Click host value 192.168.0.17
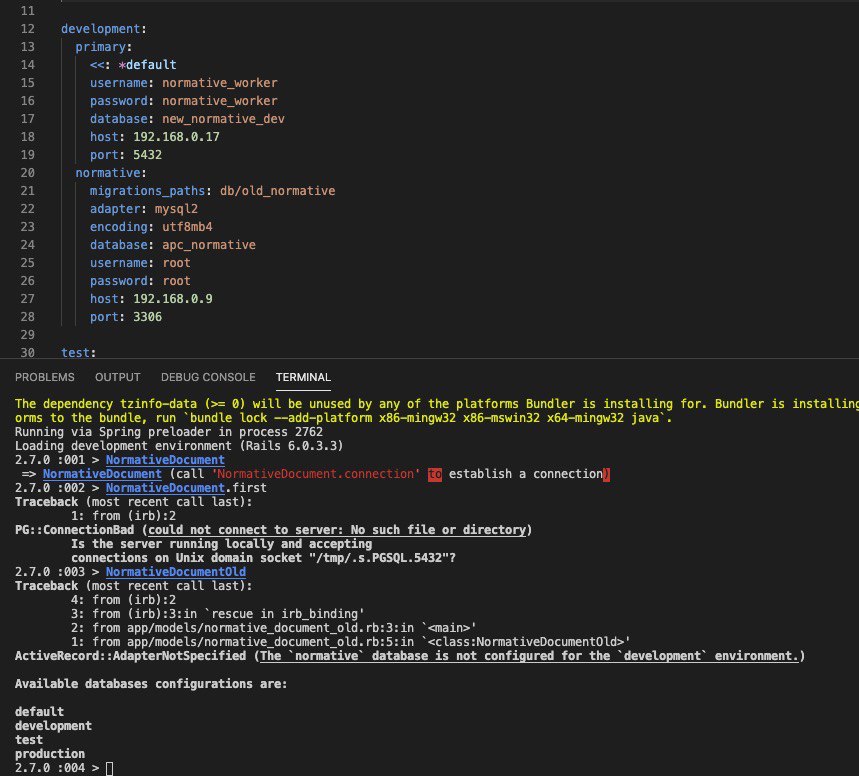This screenshot has width=859, height=776. pyautogui.click(x=176, y=136)
